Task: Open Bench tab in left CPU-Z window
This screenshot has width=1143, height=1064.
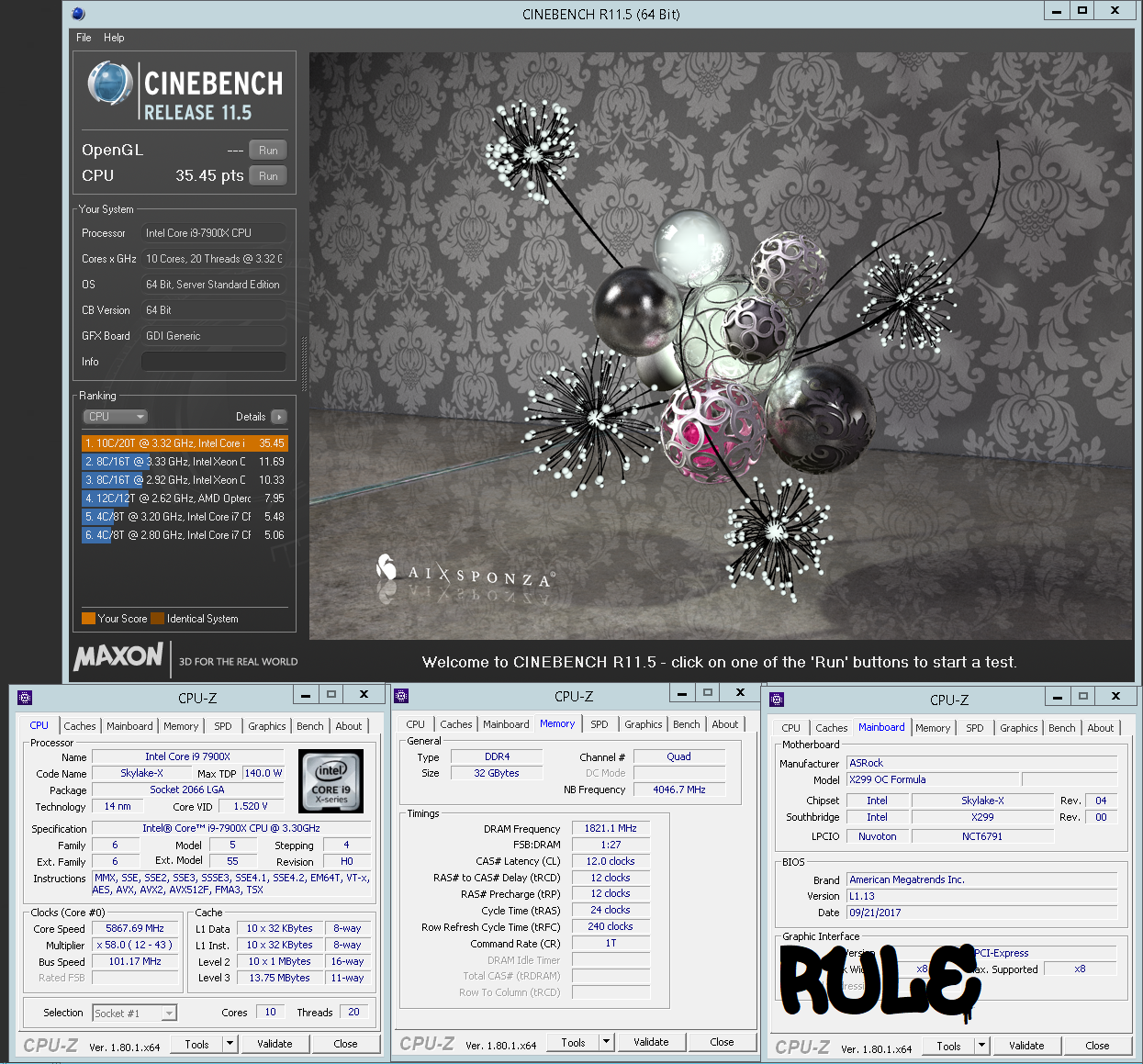Action: click(310, 726)
